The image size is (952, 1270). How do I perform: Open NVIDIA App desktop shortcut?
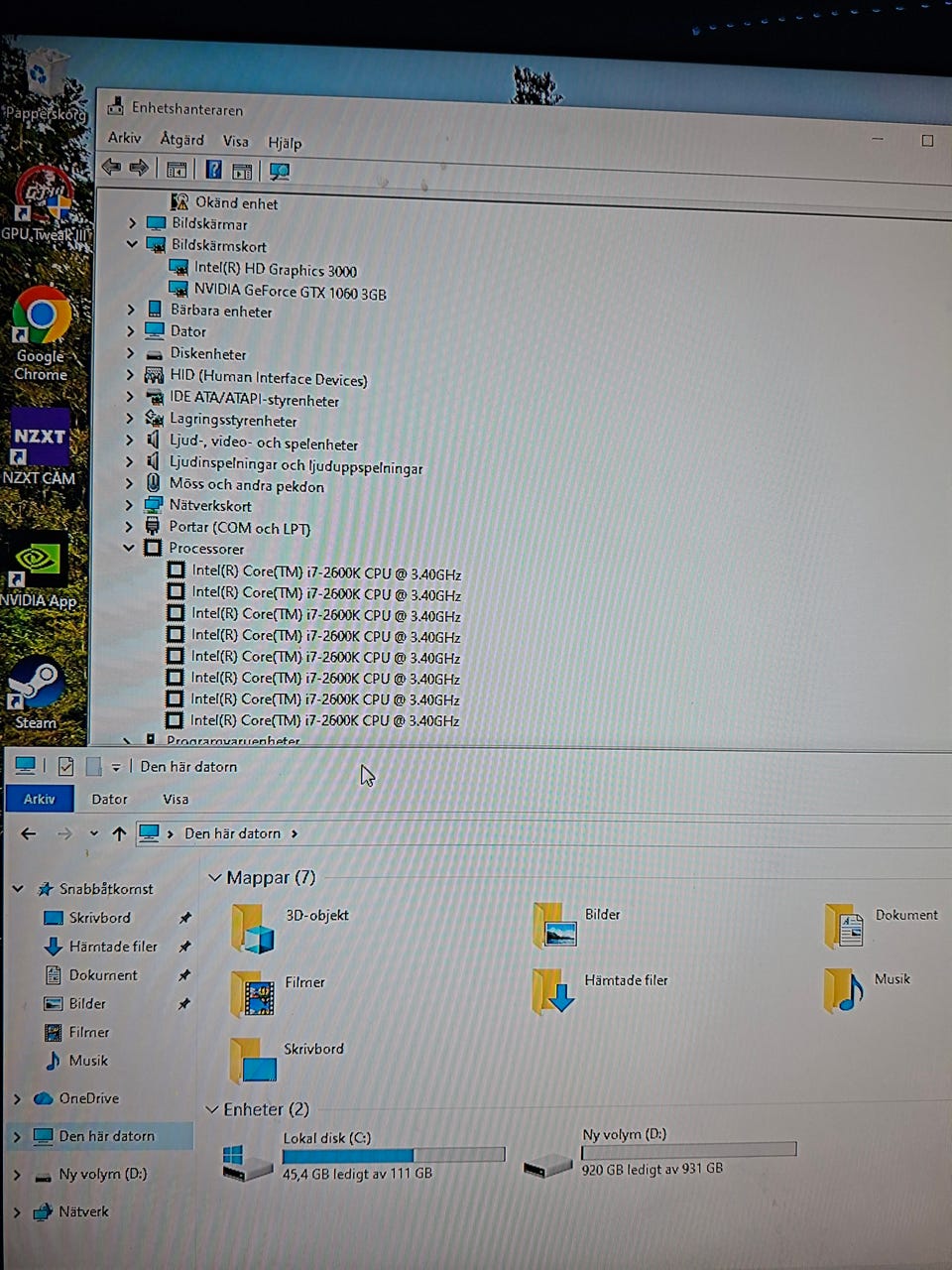pyautogui.click(x=38, y=571)
